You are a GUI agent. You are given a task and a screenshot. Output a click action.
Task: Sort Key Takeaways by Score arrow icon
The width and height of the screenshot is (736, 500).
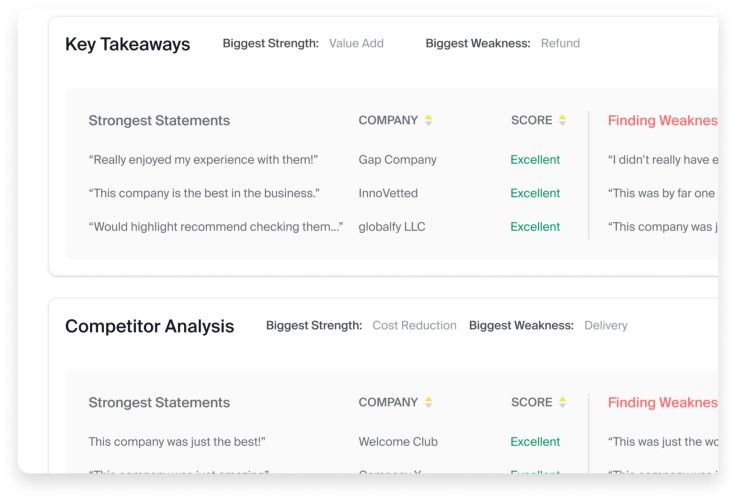(x=562, y=121)
